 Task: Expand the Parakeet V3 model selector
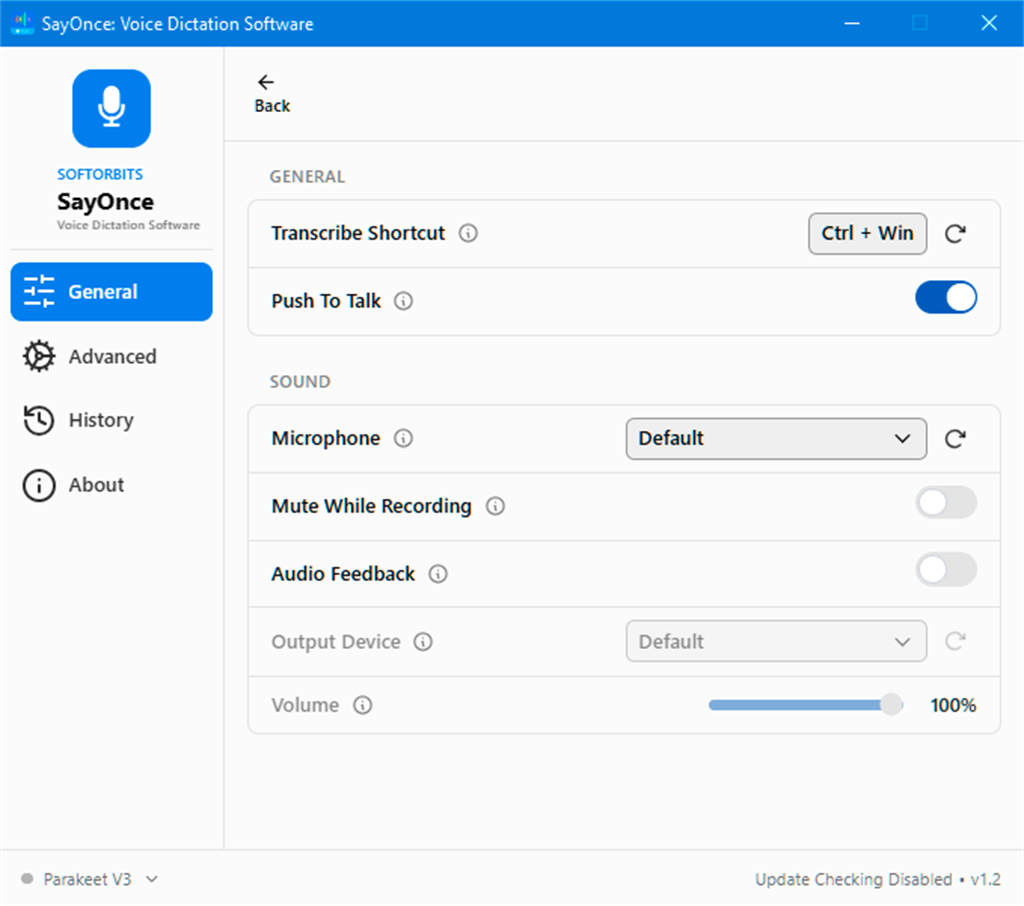(101, 879)
